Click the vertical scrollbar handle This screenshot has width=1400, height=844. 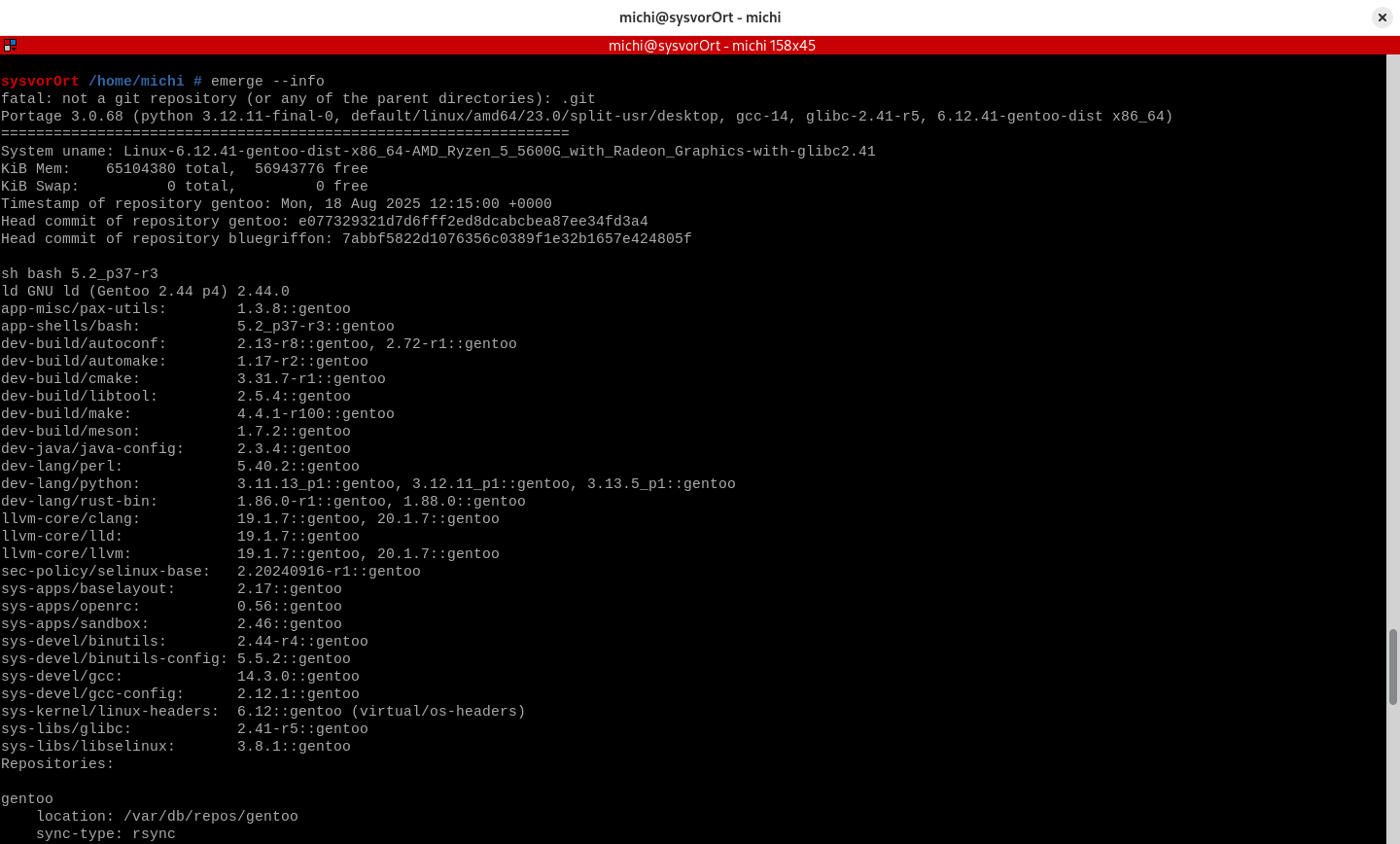click(1392, 667)
